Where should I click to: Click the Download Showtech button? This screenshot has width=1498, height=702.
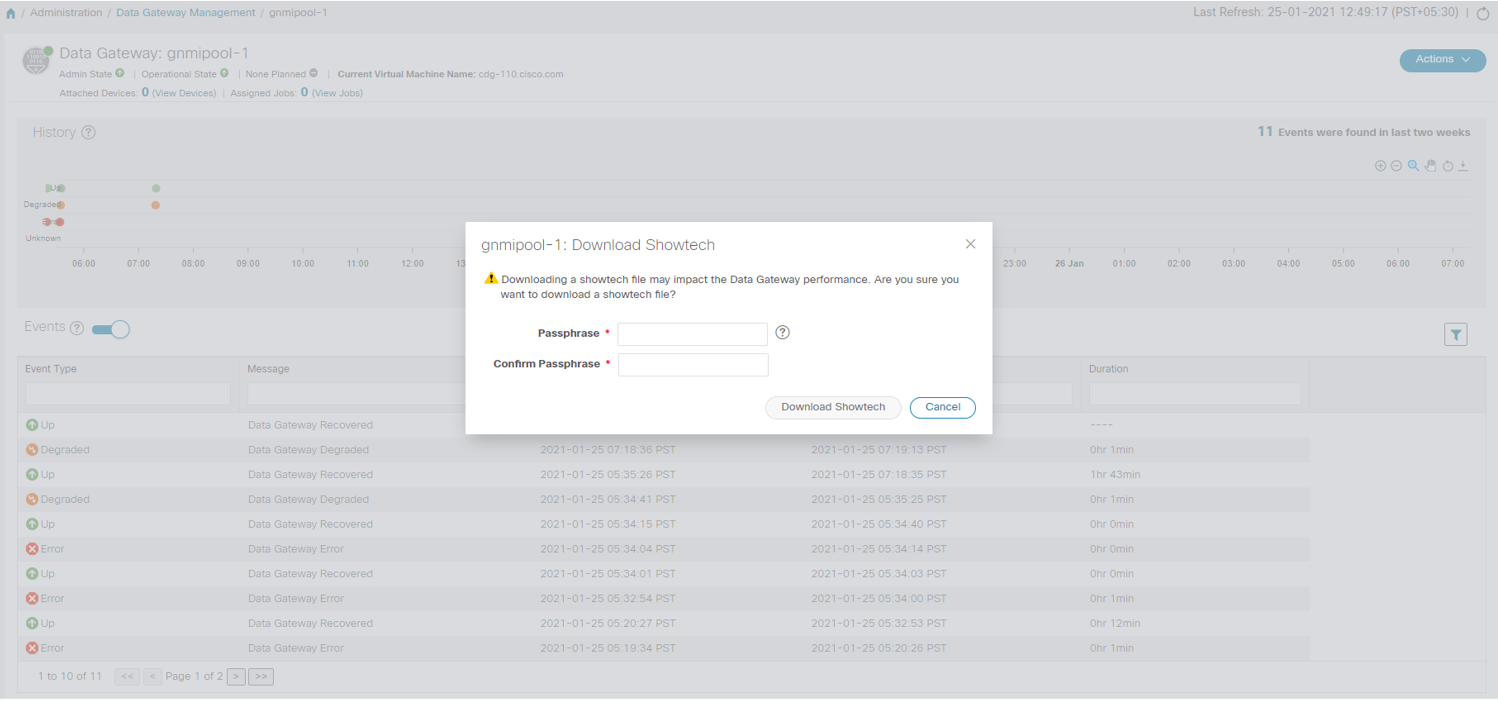coord(833,408)
